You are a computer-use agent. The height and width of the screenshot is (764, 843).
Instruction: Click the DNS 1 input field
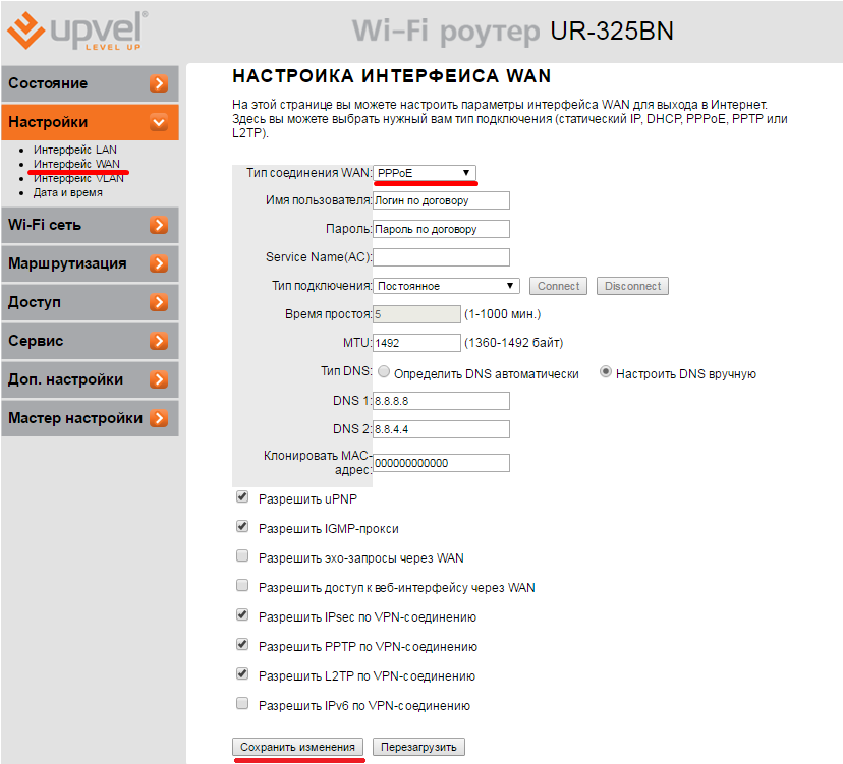click(x=441, y=401)
